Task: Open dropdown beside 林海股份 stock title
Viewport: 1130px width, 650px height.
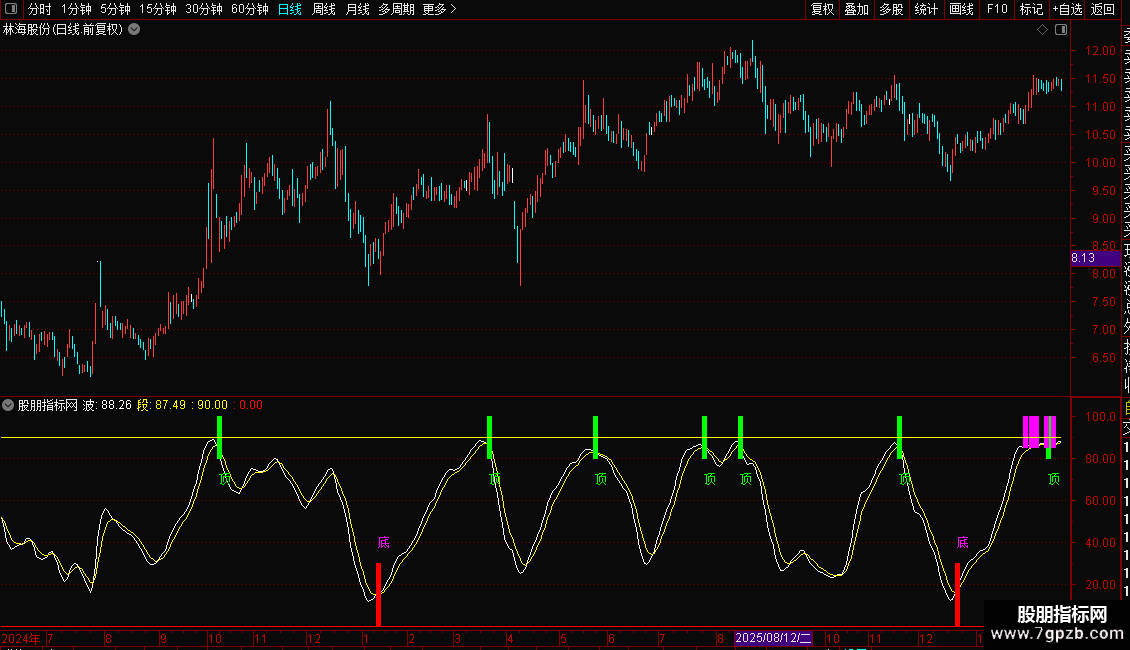Action: 134,30
